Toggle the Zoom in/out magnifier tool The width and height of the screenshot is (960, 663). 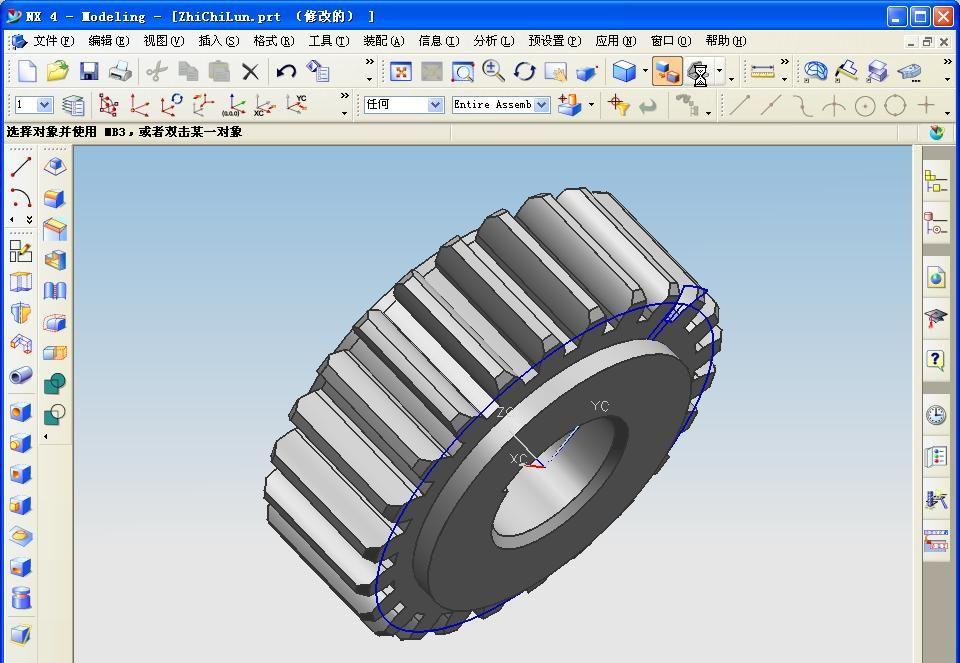[493, 71]
